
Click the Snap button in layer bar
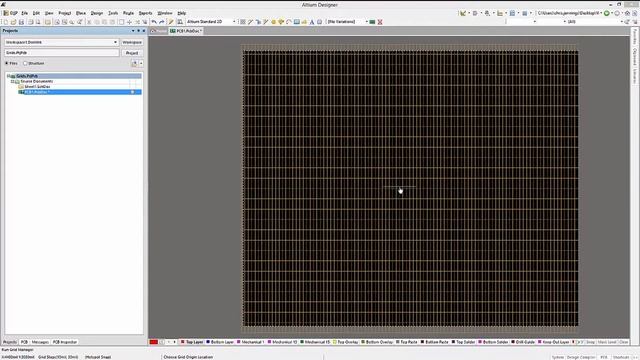pos(590,342)
